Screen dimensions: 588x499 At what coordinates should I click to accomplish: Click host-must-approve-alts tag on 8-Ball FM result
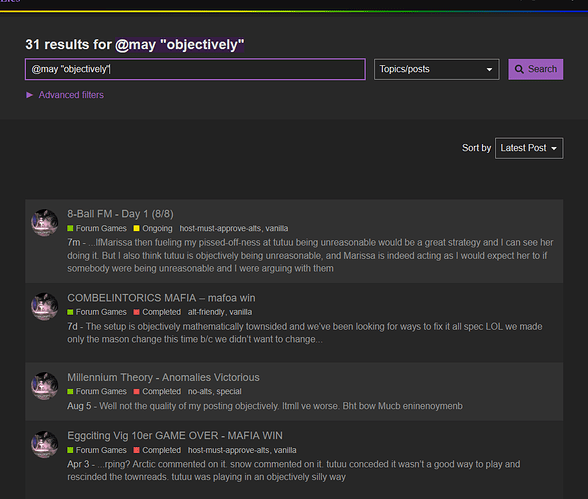220,228
